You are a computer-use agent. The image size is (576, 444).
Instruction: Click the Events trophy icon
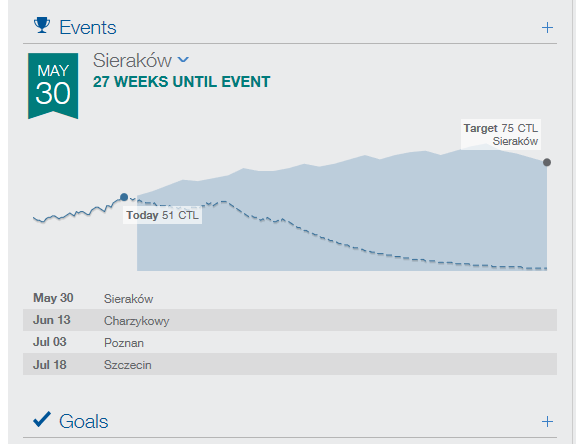tap(42, 25)
